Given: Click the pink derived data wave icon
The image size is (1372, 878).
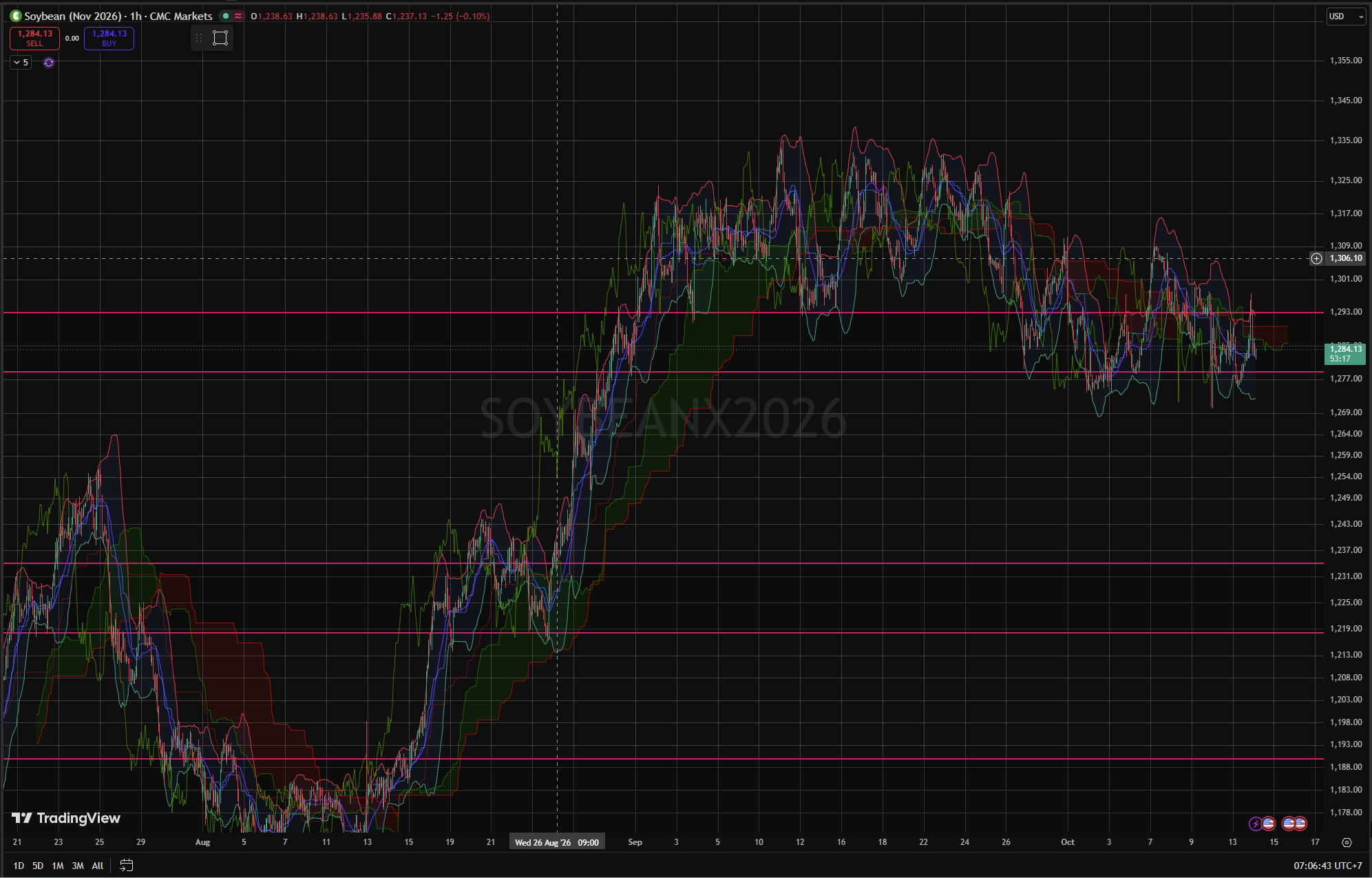Looking at the screenshot, I should click(x=238, y=16).
